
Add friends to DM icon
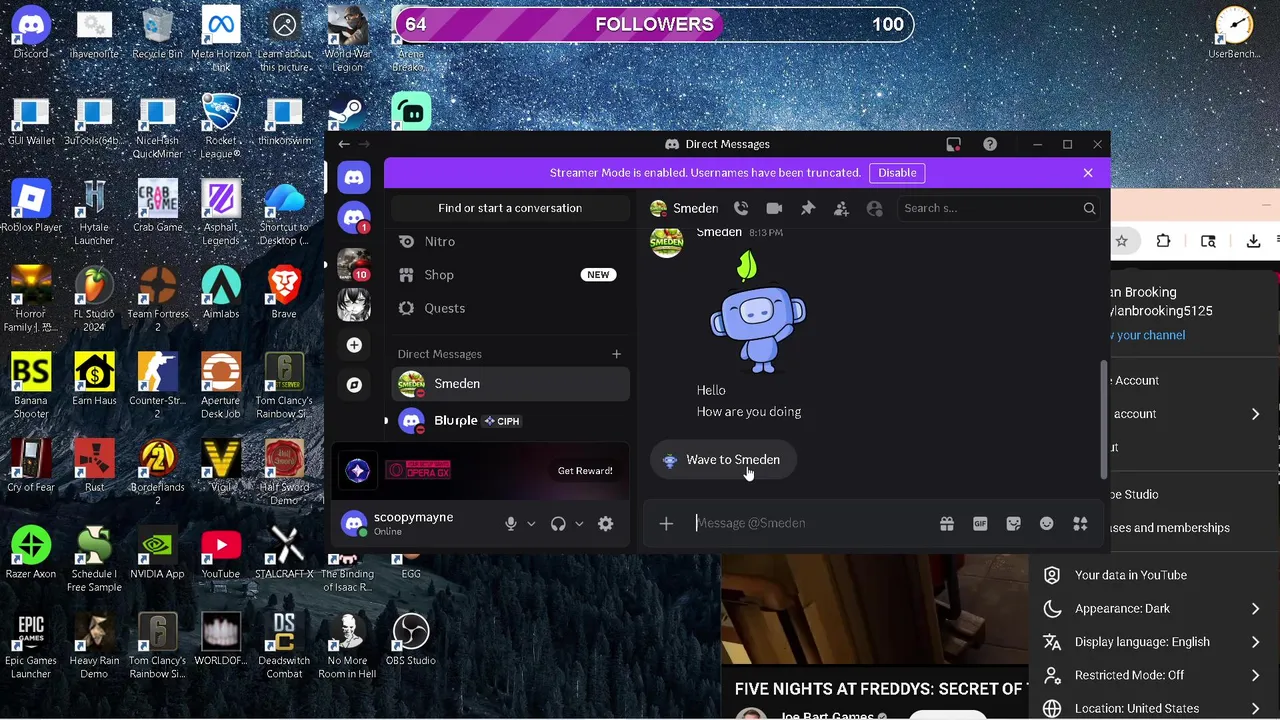(841, 208)
